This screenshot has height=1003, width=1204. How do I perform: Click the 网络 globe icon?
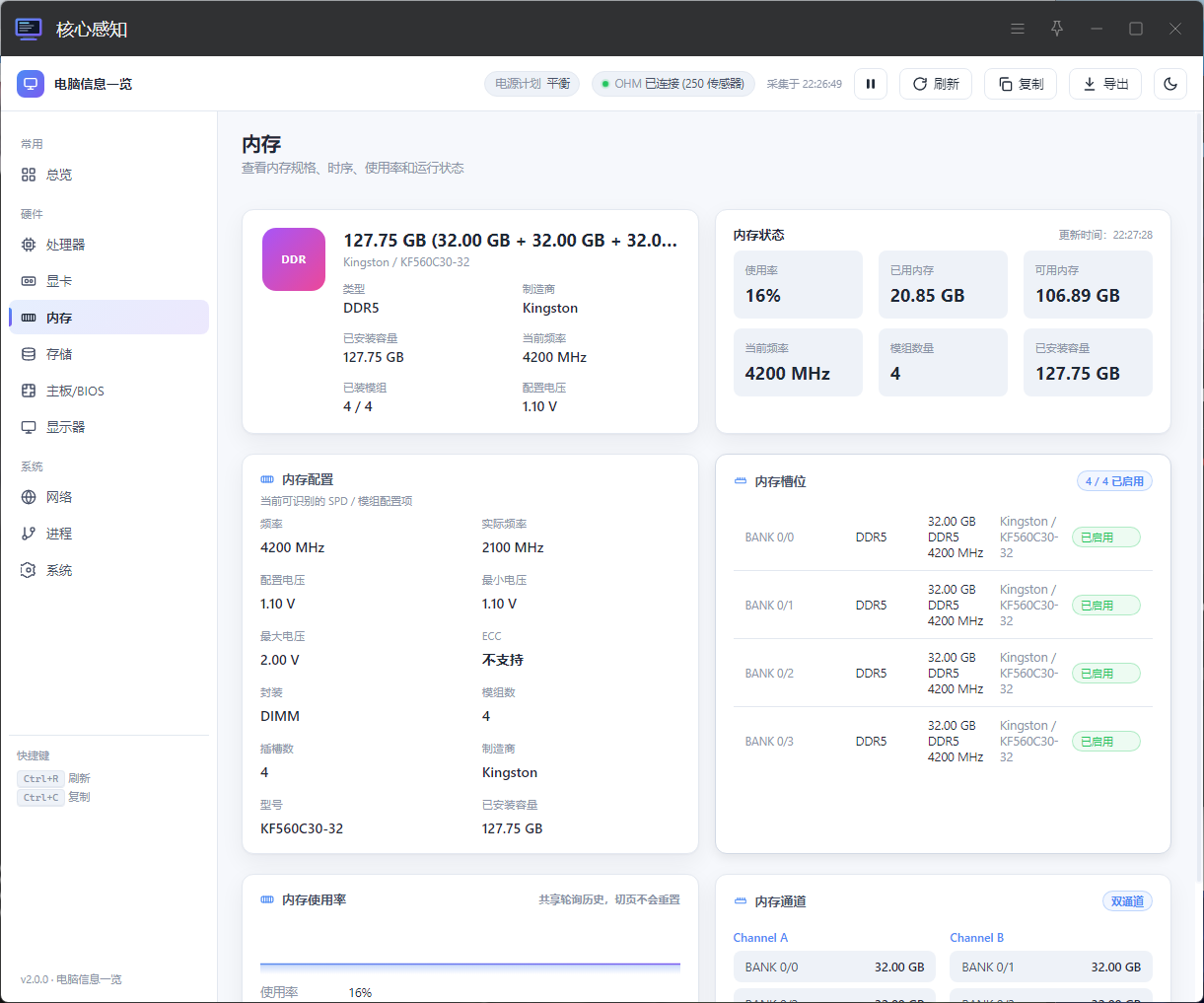29,497
